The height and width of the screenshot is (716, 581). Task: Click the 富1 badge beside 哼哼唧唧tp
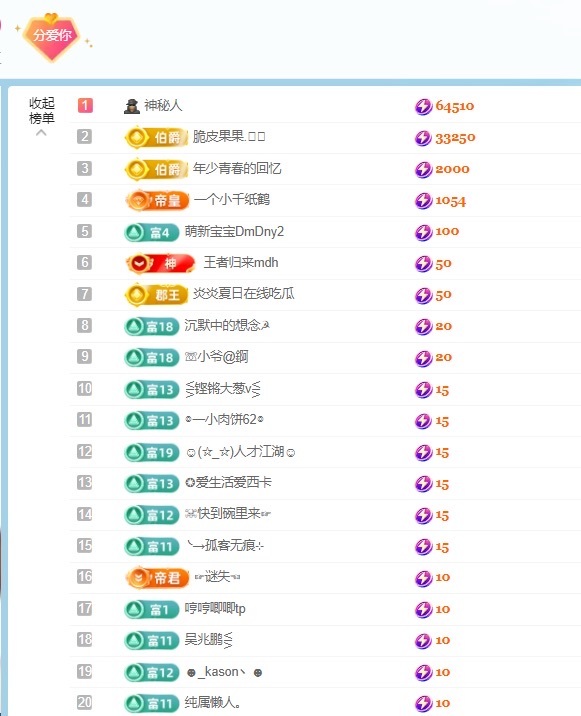(152, 609)
